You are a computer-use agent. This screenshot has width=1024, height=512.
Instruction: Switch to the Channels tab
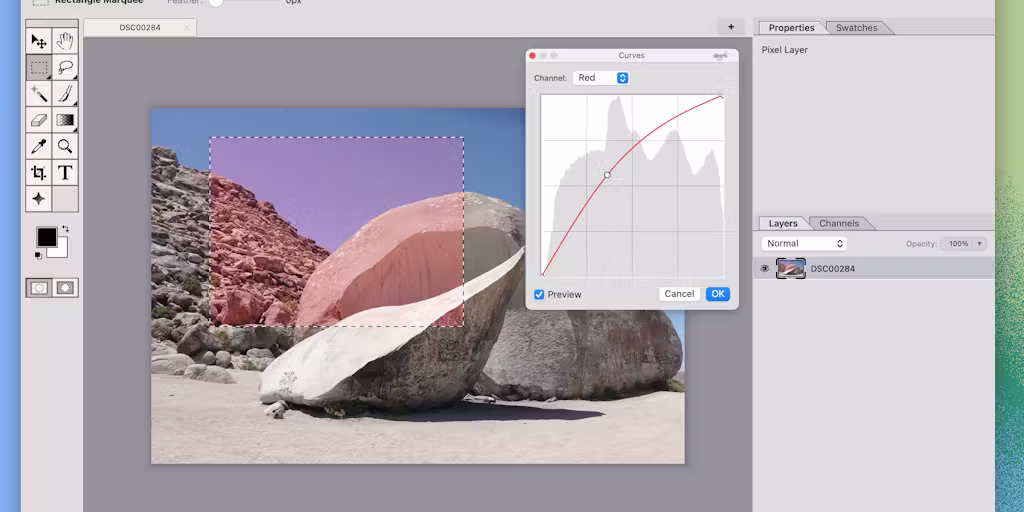pyautogui.click(x=839, y=223)
